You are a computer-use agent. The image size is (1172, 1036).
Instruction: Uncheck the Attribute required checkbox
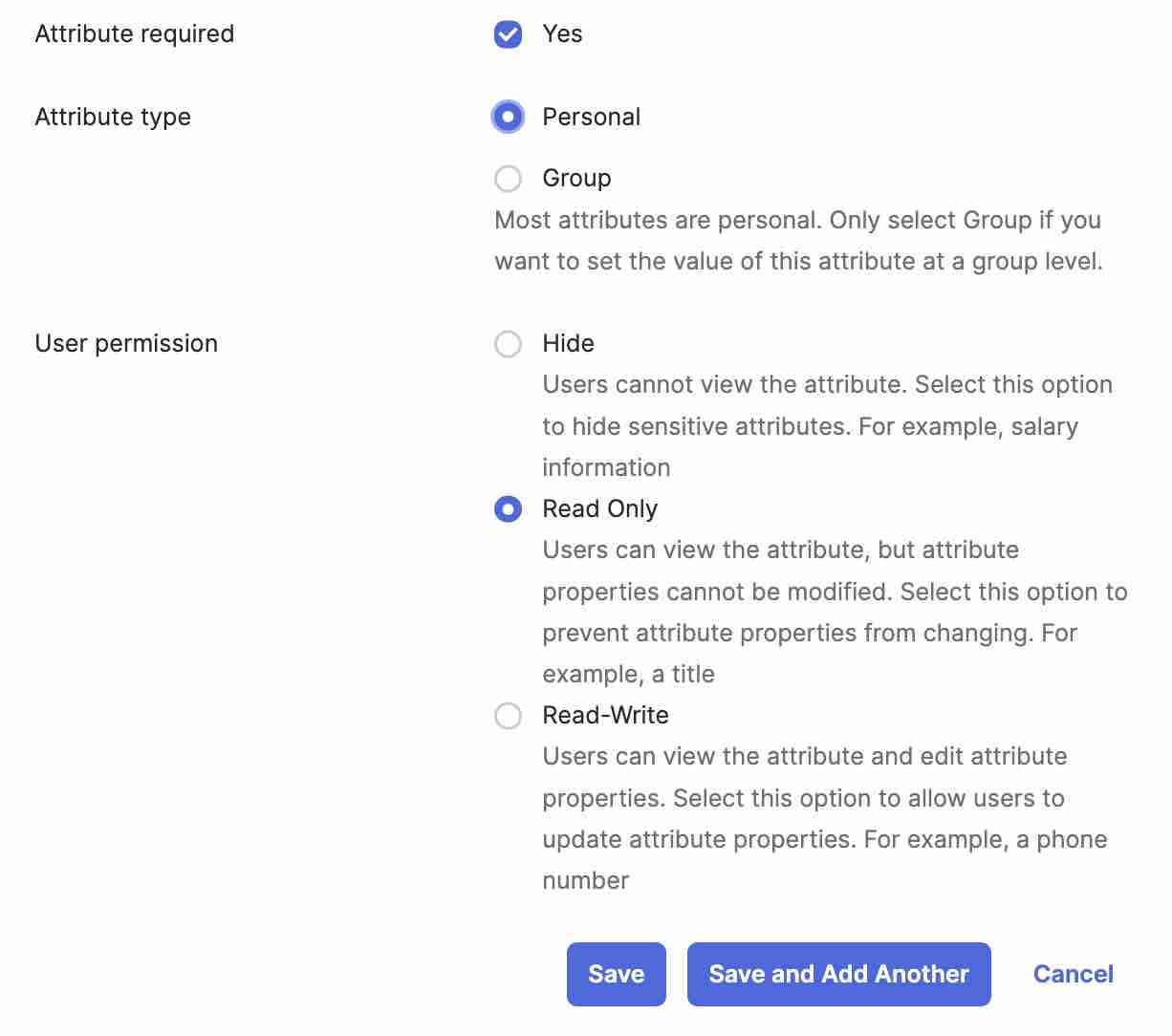click(x=508, y=33)
